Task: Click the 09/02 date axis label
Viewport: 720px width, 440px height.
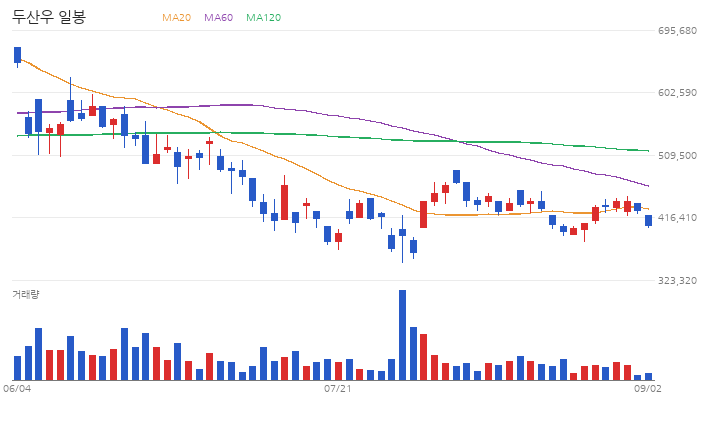Action: click(648, 388)
